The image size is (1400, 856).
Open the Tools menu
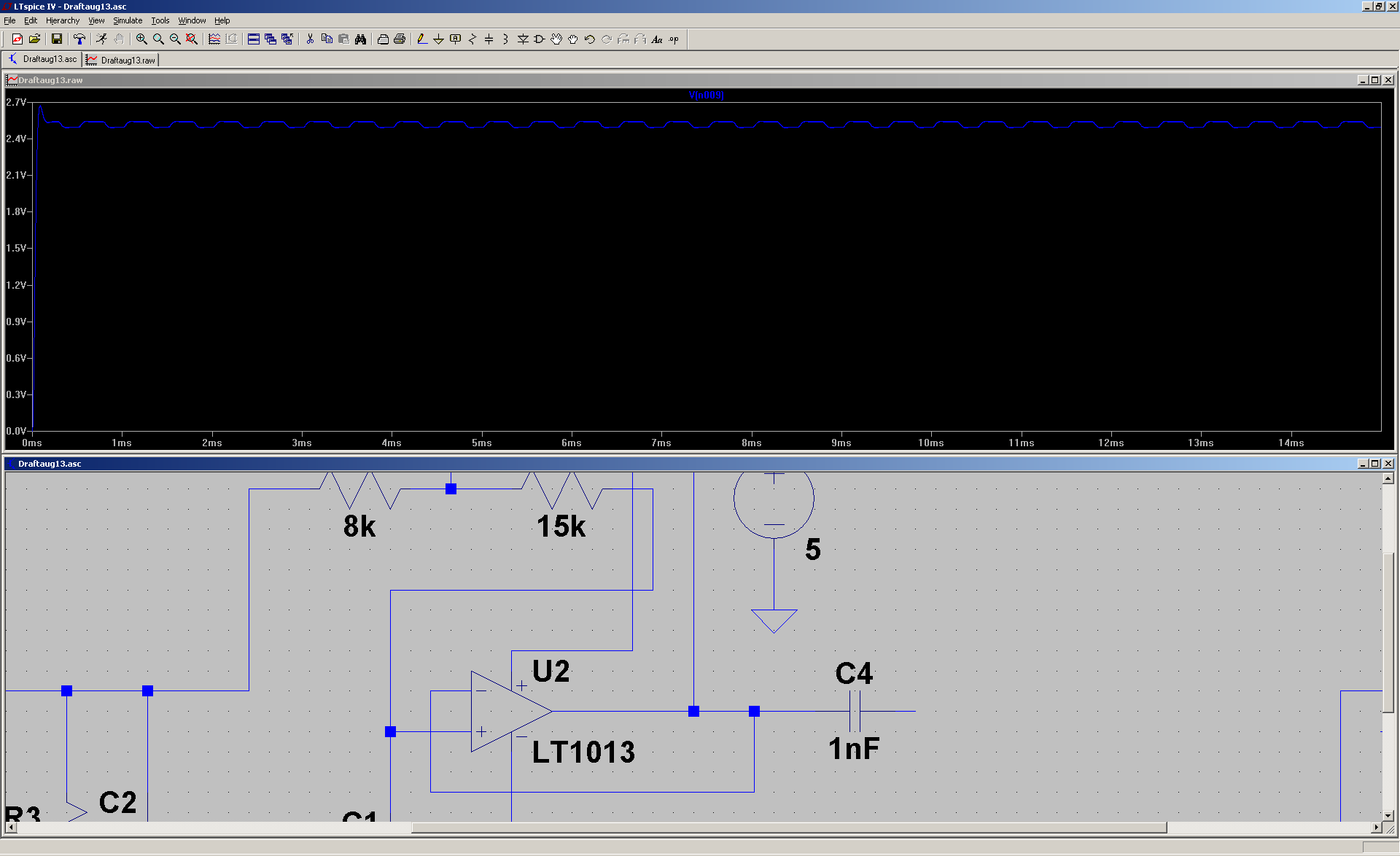[x=160, y=20]
